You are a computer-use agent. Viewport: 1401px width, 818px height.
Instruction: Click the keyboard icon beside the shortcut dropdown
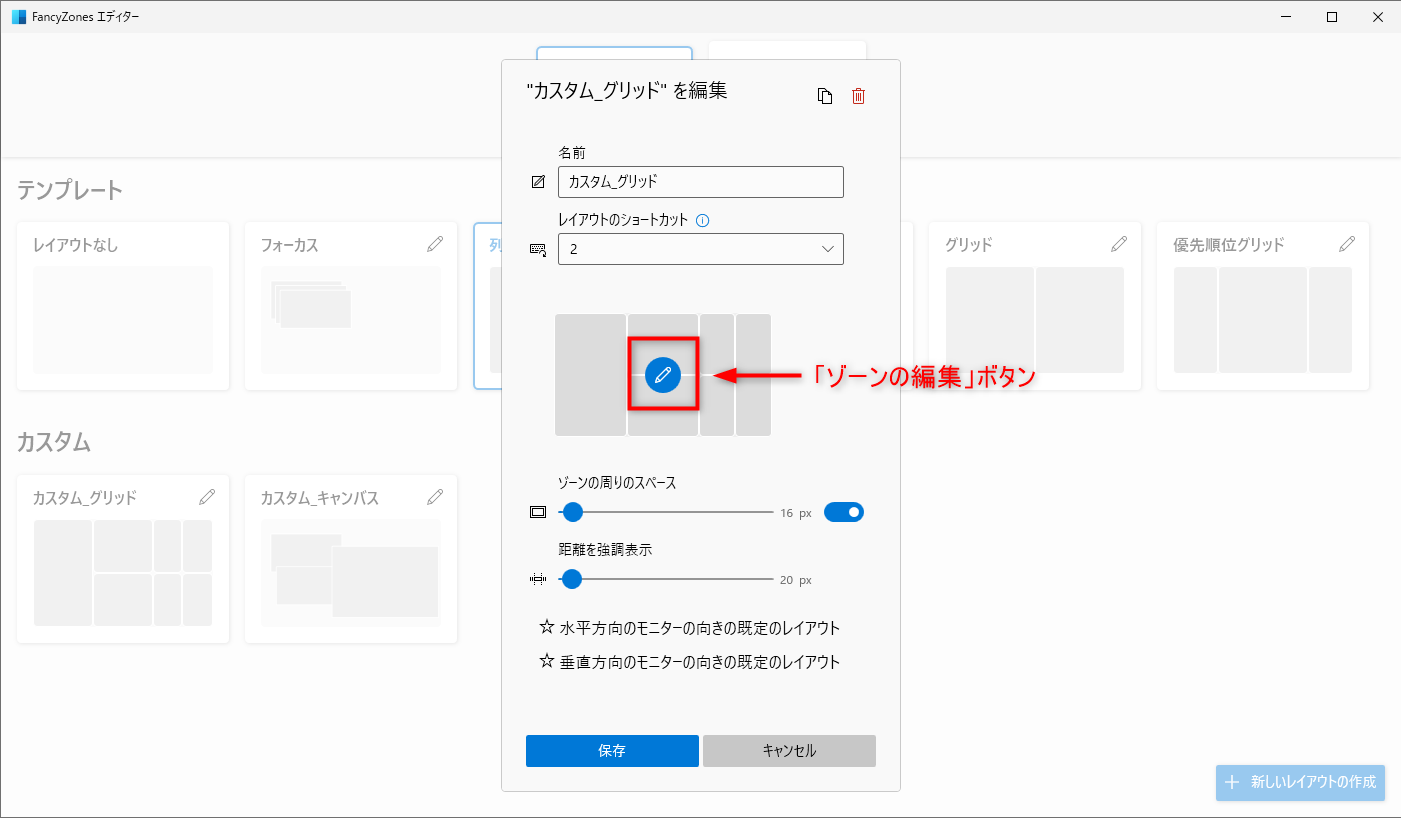(538, 249)
